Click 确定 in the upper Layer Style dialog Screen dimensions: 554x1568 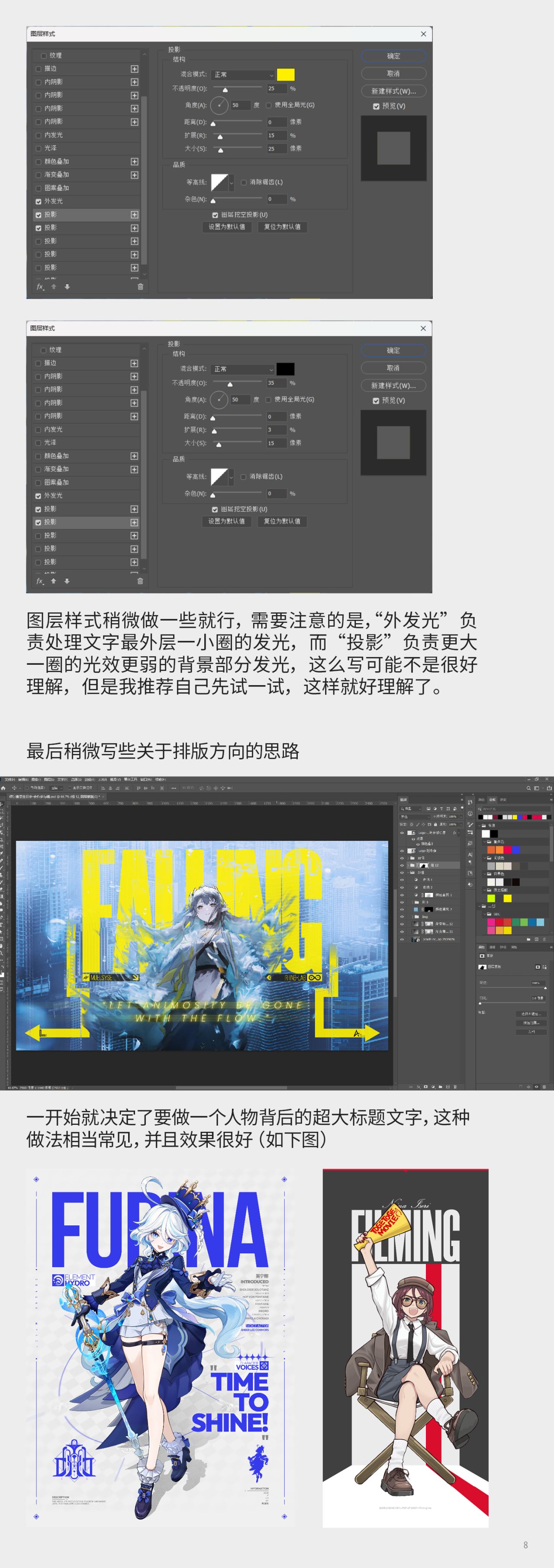(394, 56)
